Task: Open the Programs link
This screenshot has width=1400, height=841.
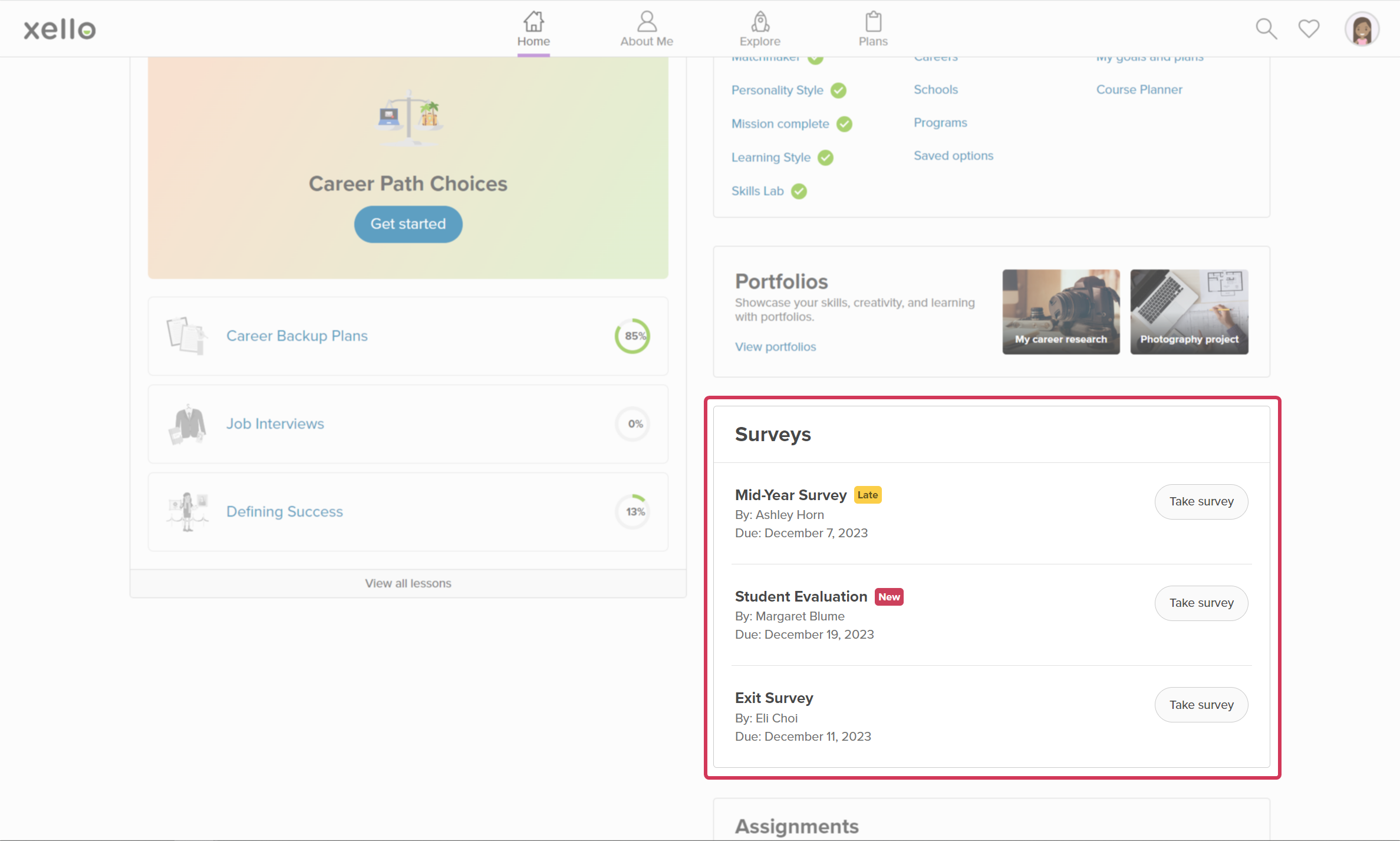Action: pyautogui.click(x=940, y=123)
